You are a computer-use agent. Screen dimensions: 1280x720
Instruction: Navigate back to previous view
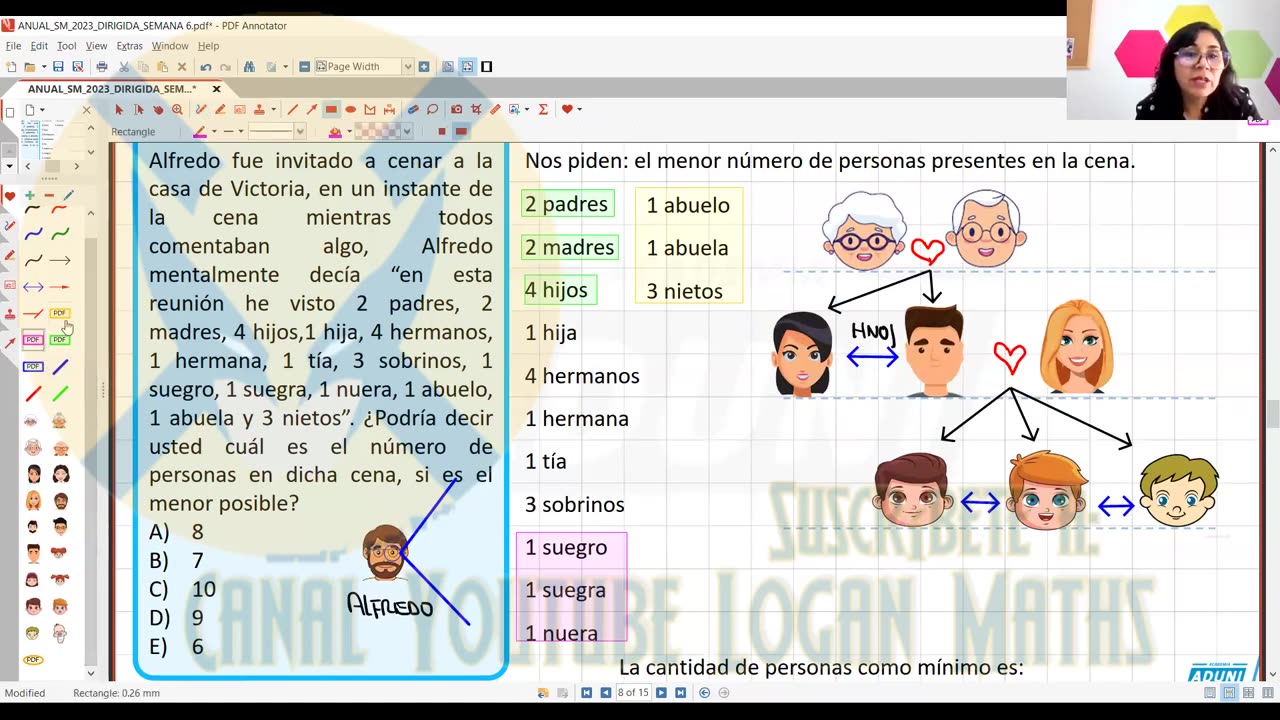pyautogui.click(x=704, y=692)
